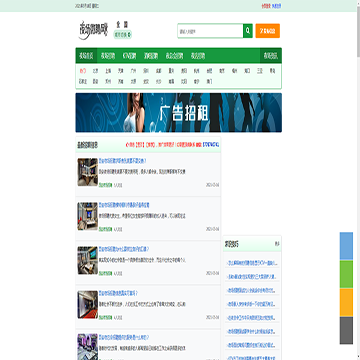Open the fifth listing's blue title link

tap(124, 337)
